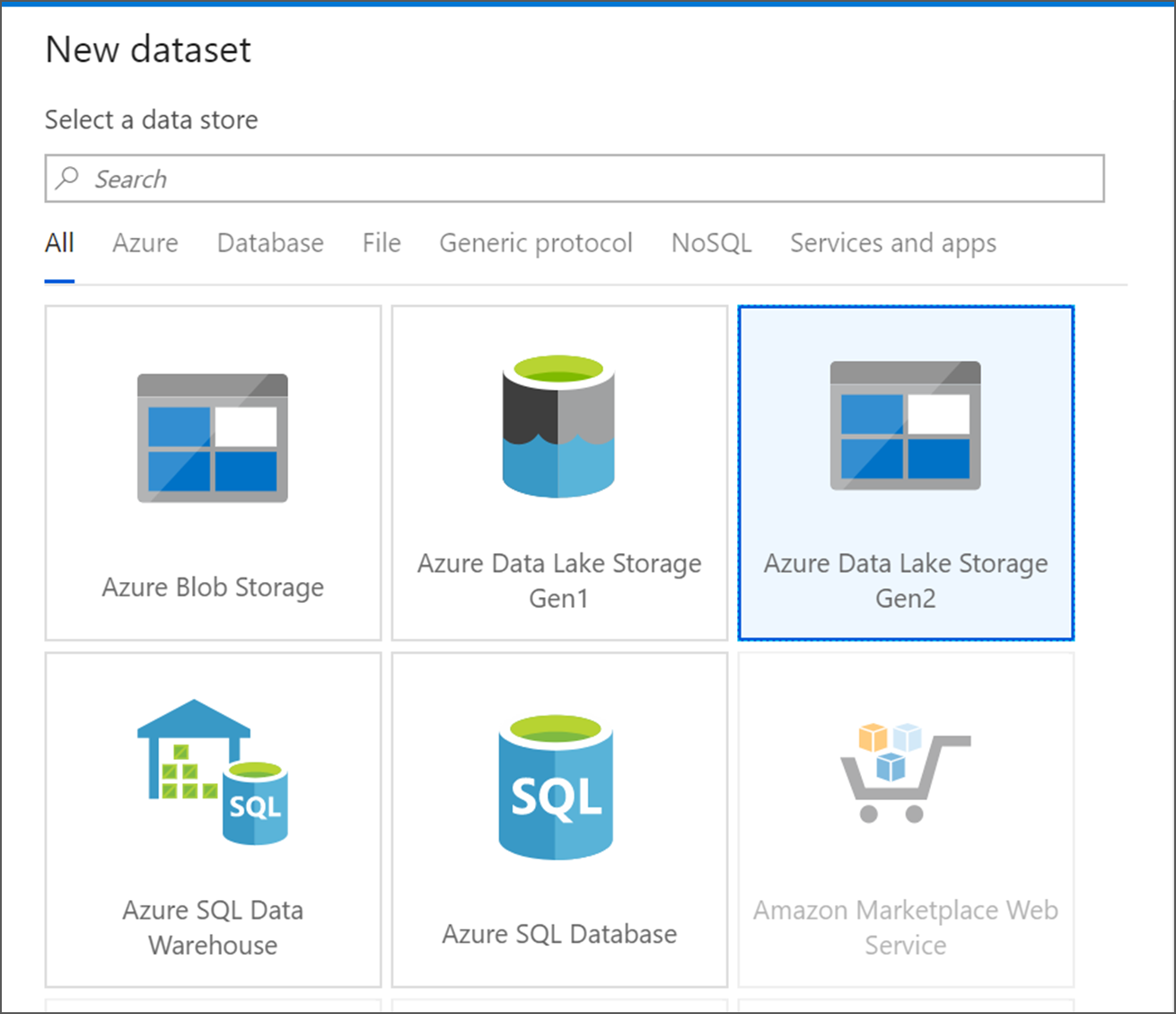The image size is (1176, 1014).
Task: Open the Generic protocol category
Action: tap(536, 242)
